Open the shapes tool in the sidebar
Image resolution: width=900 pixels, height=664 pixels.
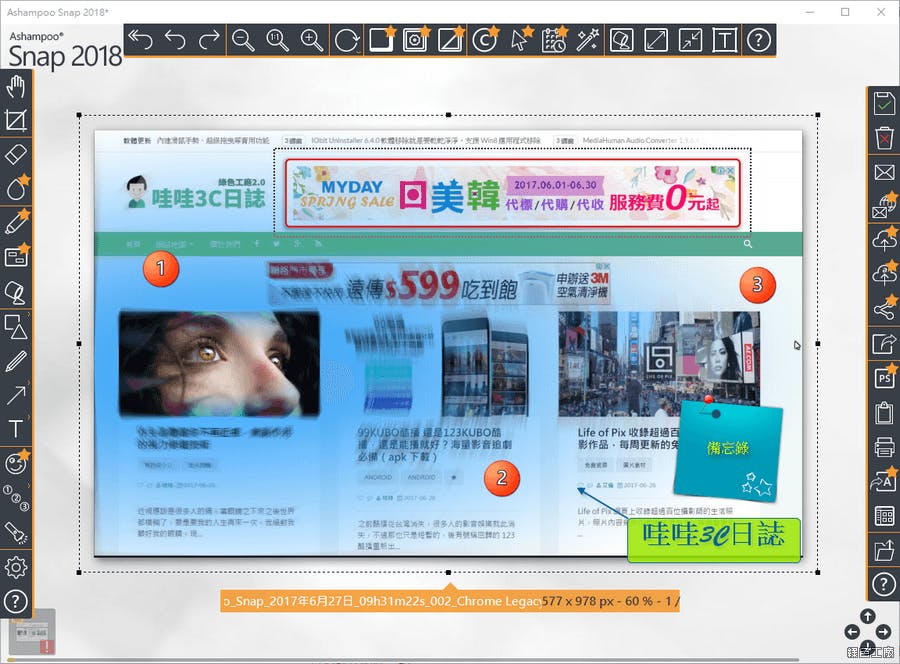pyautogui.click(x=15, y=327)
